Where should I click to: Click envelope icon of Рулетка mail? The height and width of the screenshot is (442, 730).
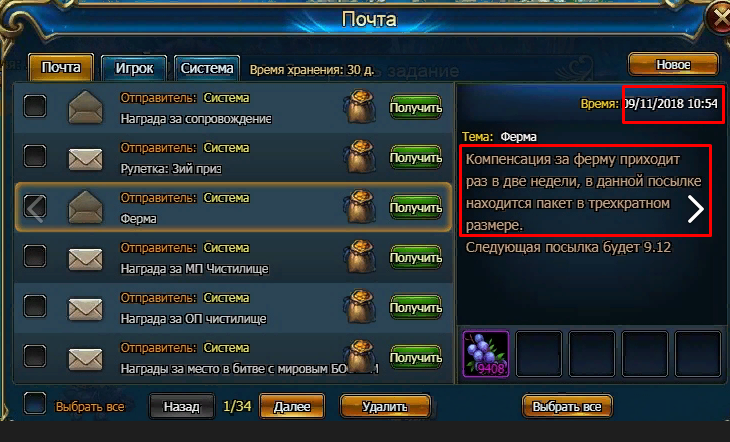coord(85,159)
